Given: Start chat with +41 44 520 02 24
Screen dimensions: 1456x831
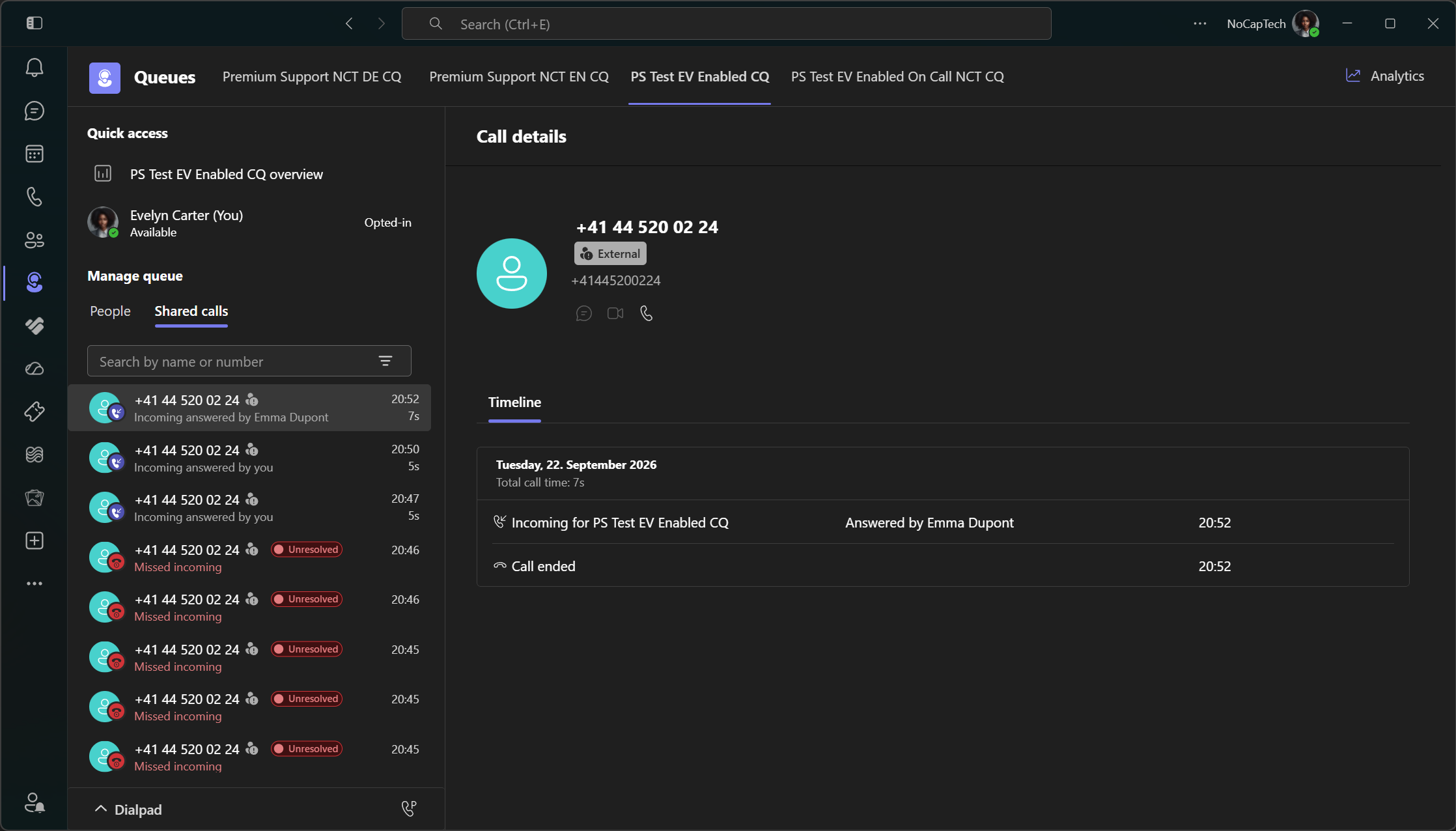Looking at the screenshot, I should click(584, 314).
